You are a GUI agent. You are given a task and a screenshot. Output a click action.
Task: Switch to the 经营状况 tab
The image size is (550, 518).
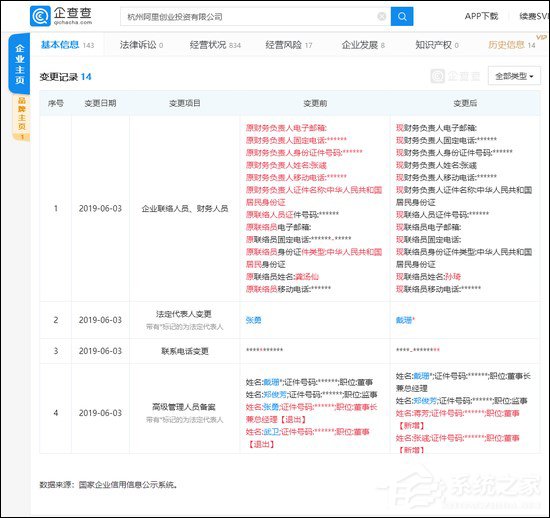pos(215,45)
